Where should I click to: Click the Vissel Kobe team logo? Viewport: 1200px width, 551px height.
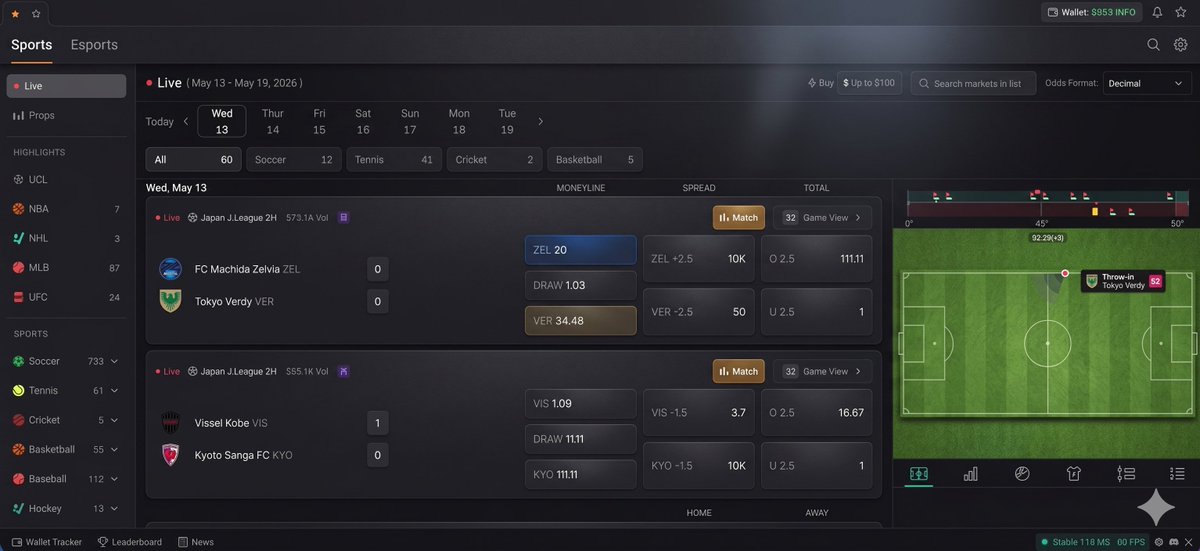pyautogui.click(x=170, y=423)
